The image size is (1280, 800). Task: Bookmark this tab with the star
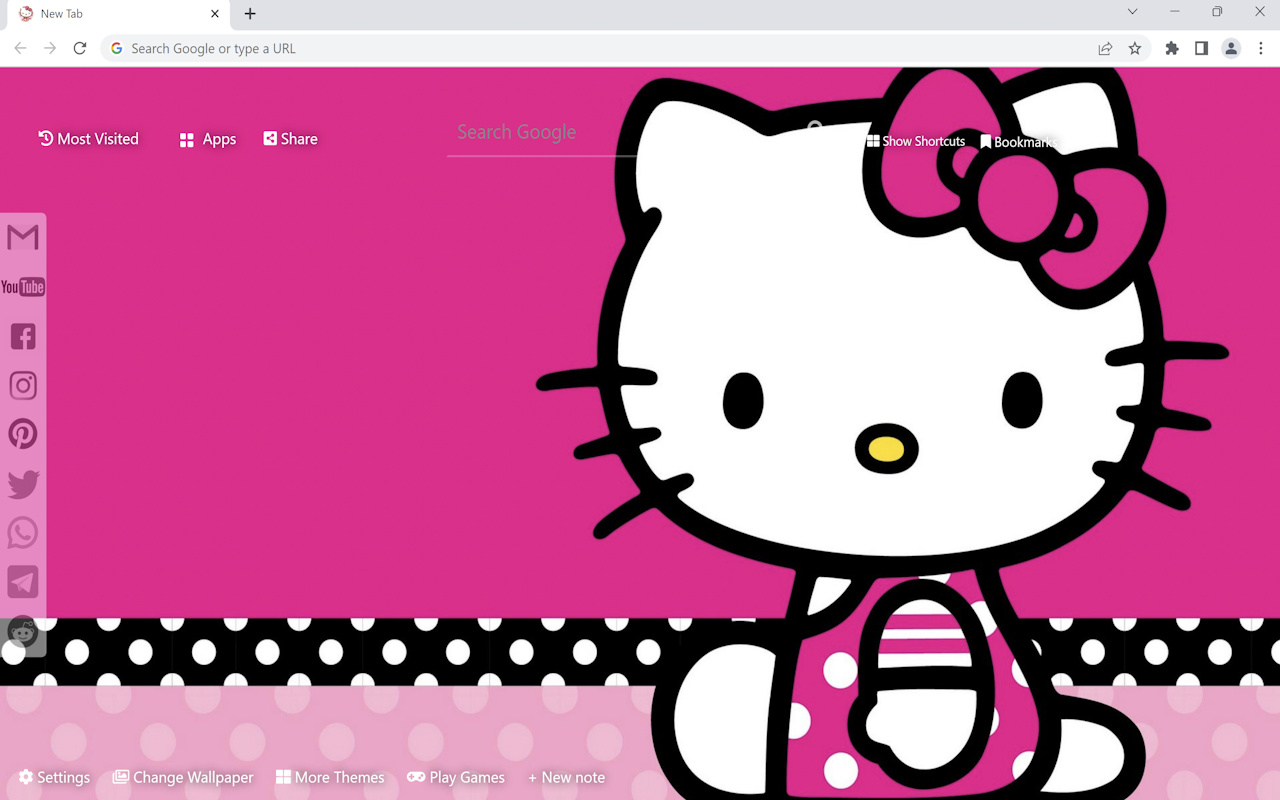click(x=1135, y=48)
